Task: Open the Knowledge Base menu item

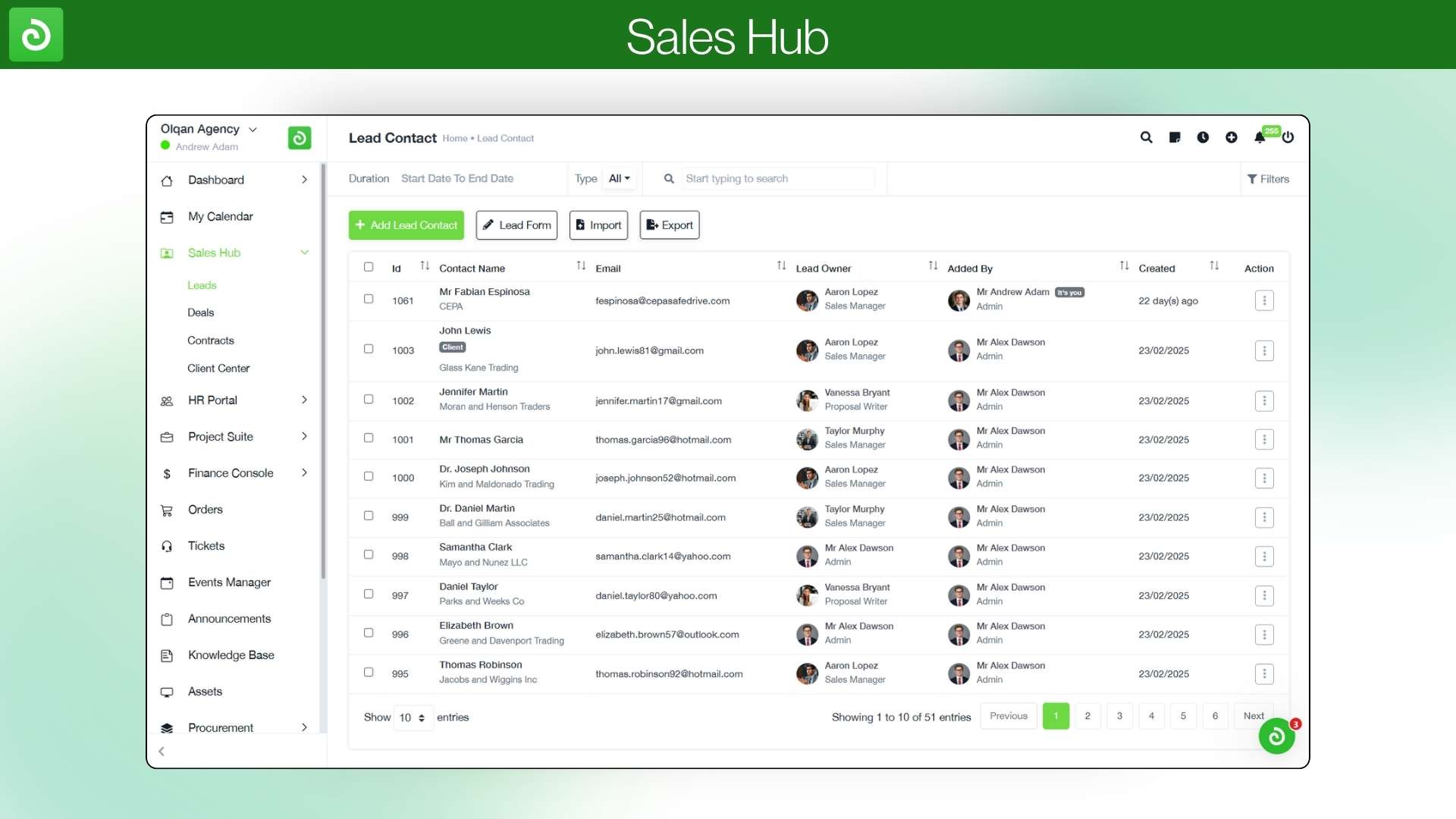Action: [x=231, y=655]
